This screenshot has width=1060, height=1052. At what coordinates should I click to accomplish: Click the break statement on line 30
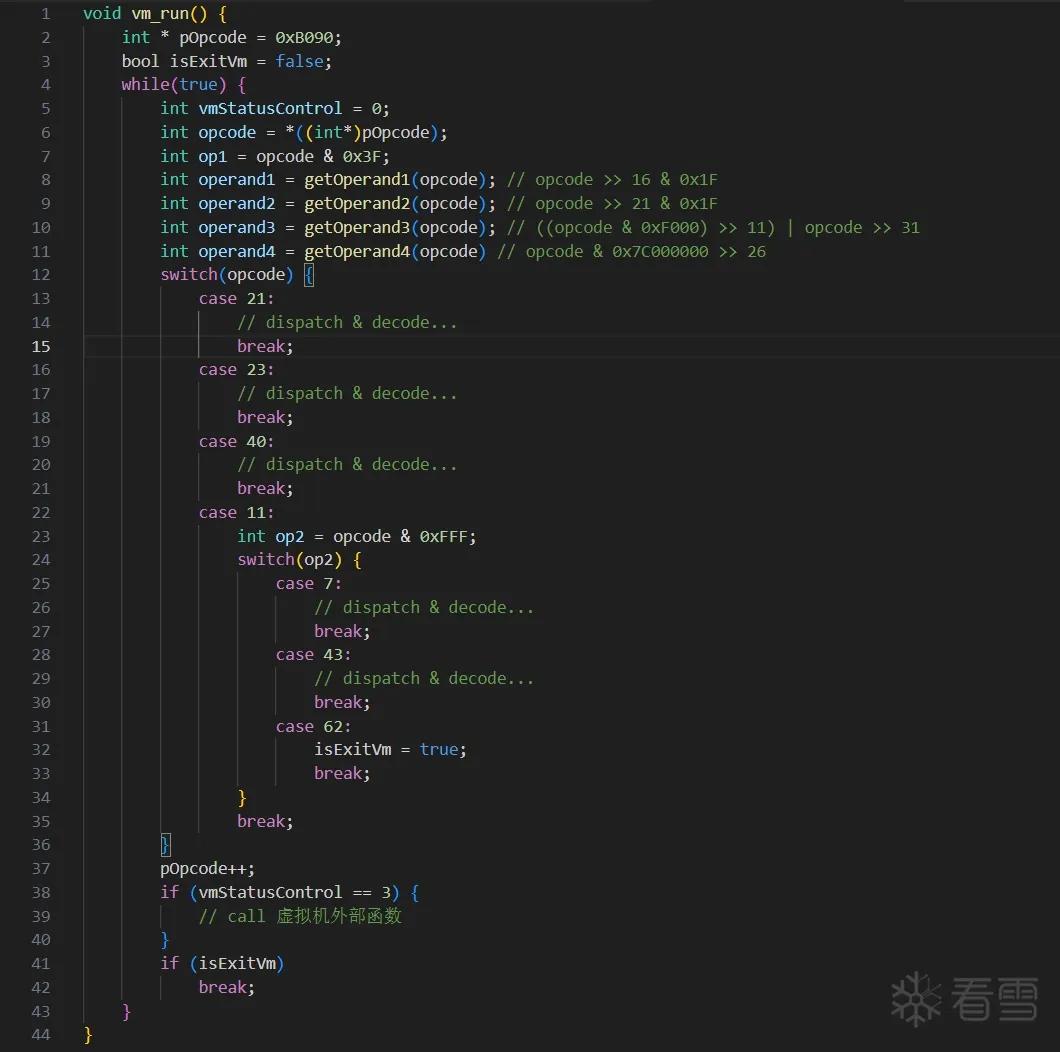pyautogui.click(x=342, y=703)
